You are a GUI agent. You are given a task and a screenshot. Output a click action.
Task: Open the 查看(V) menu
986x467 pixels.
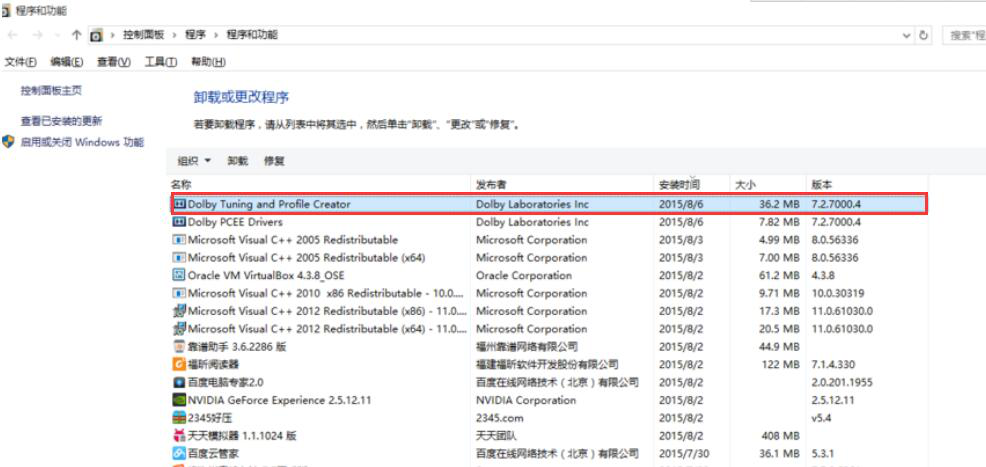pyautogui.click(x=114, y=62)
